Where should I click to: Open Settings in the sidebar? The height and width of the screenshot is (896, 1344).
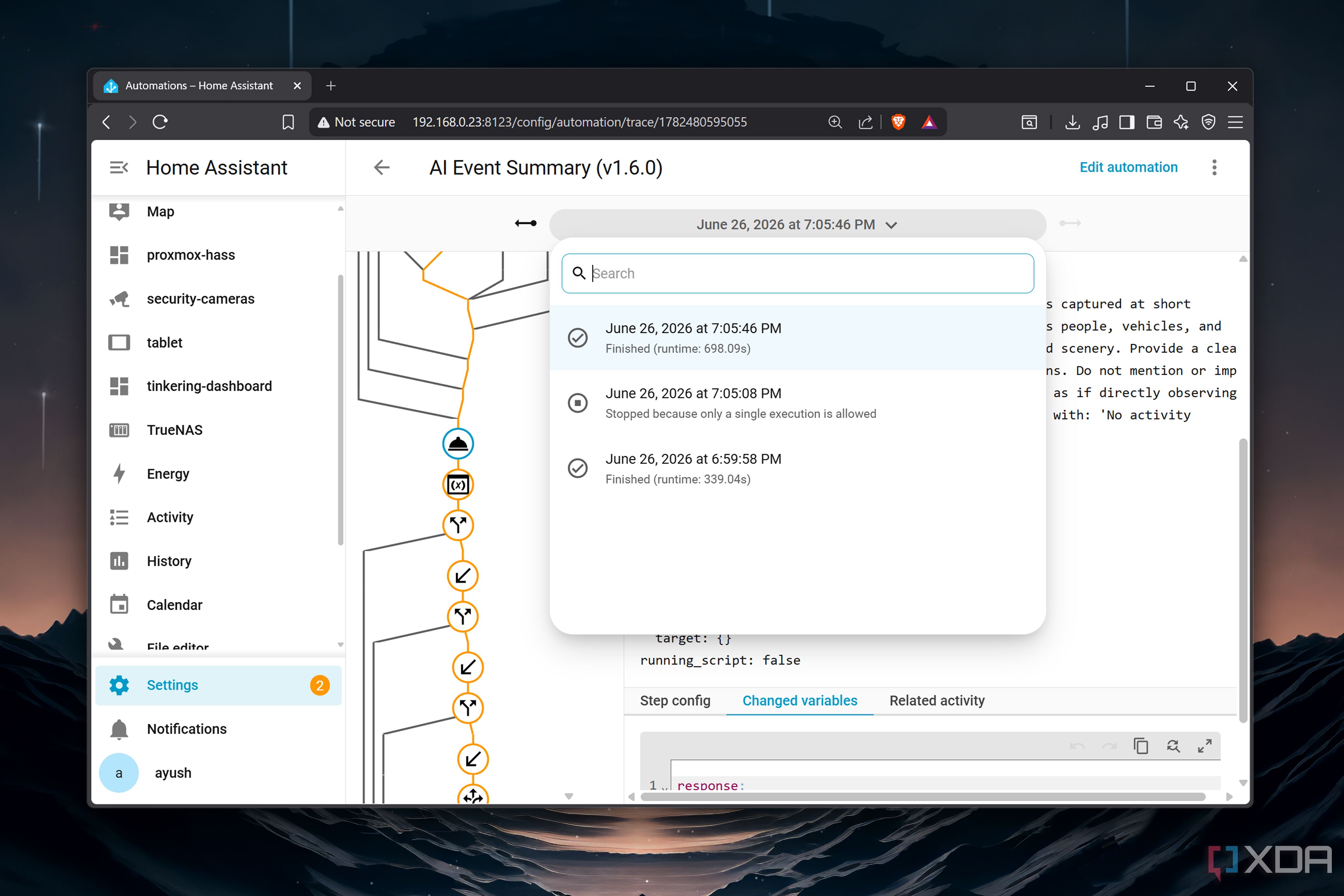pos(218,685)
